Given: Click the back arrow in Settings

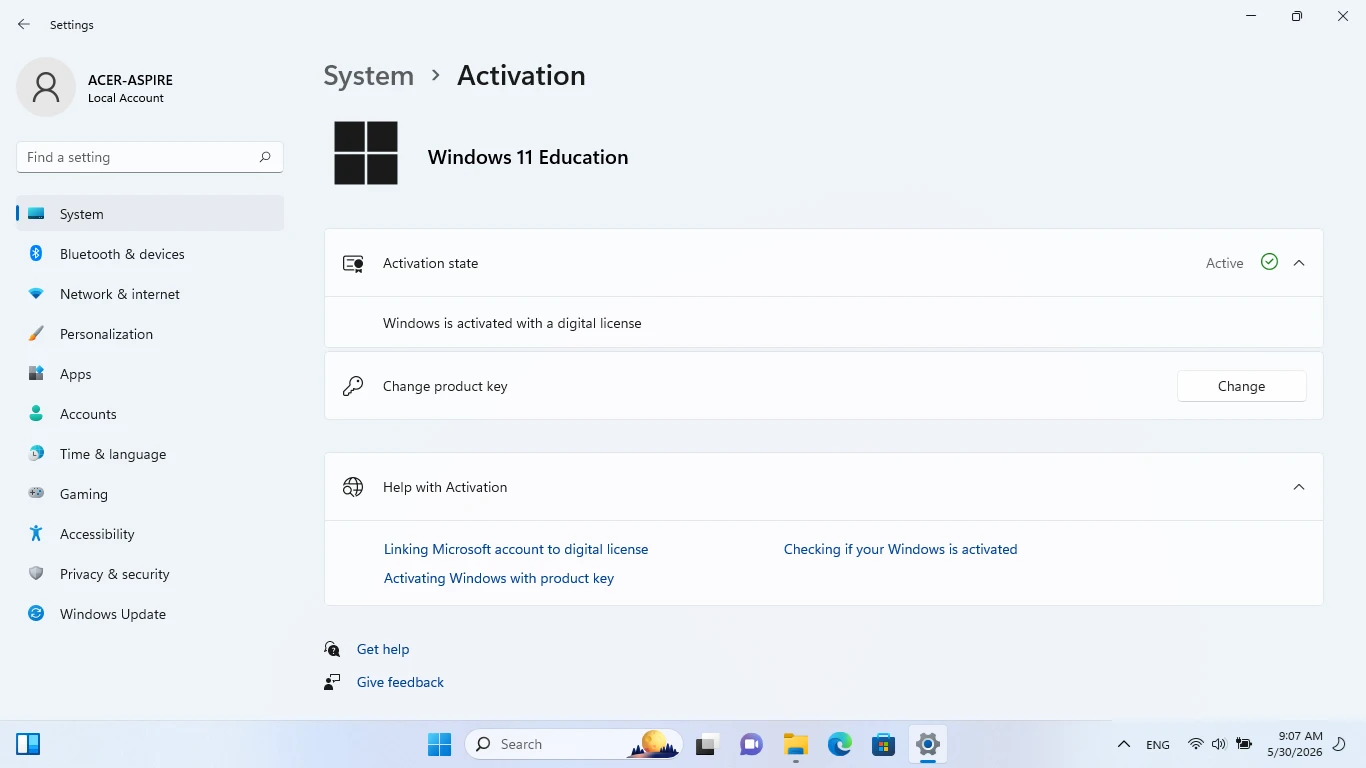Looking at the screenshot, I should point(24,24).
